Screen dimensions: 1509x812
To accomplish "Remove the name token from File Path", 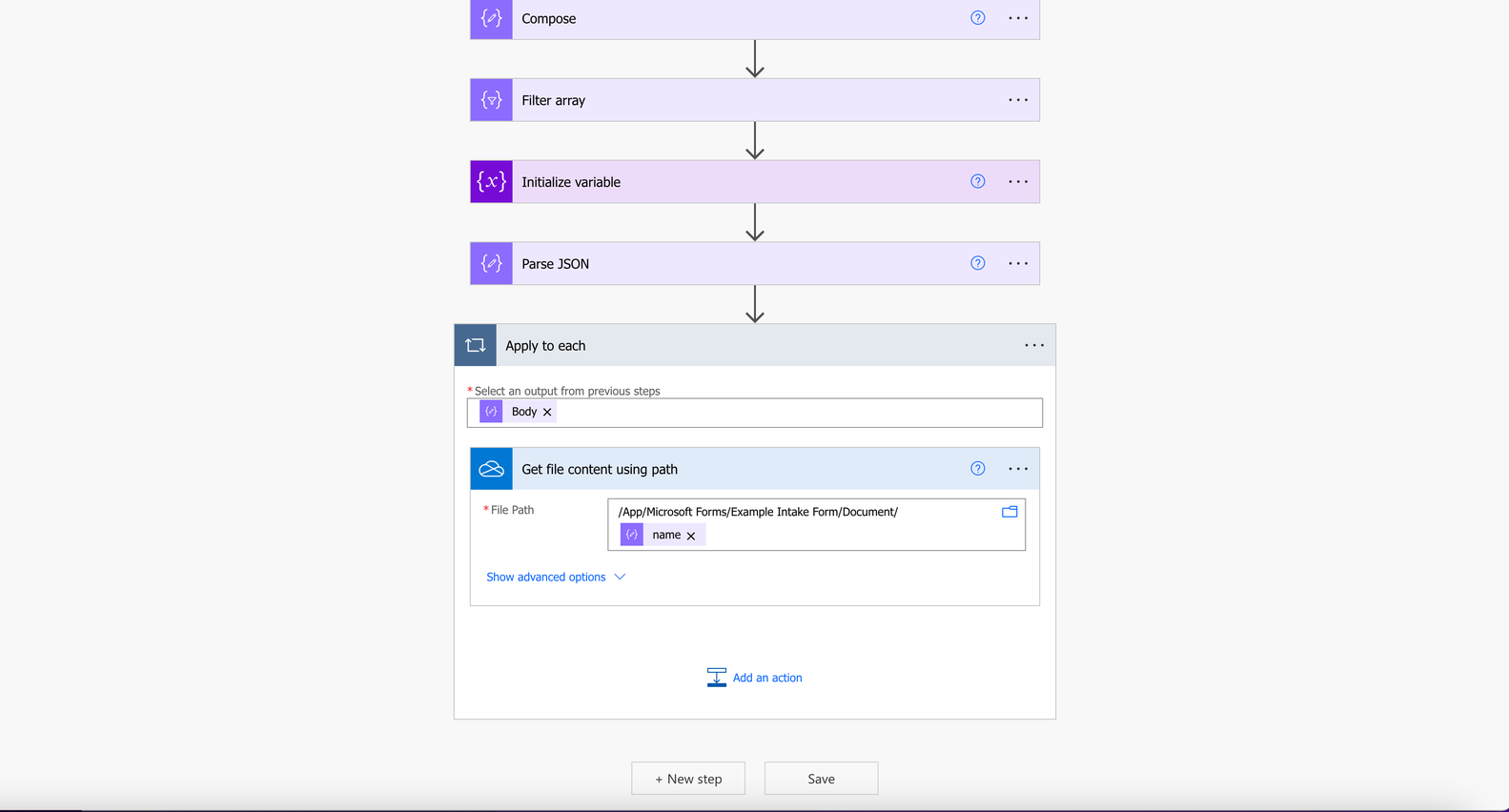I will coord(691,536).
